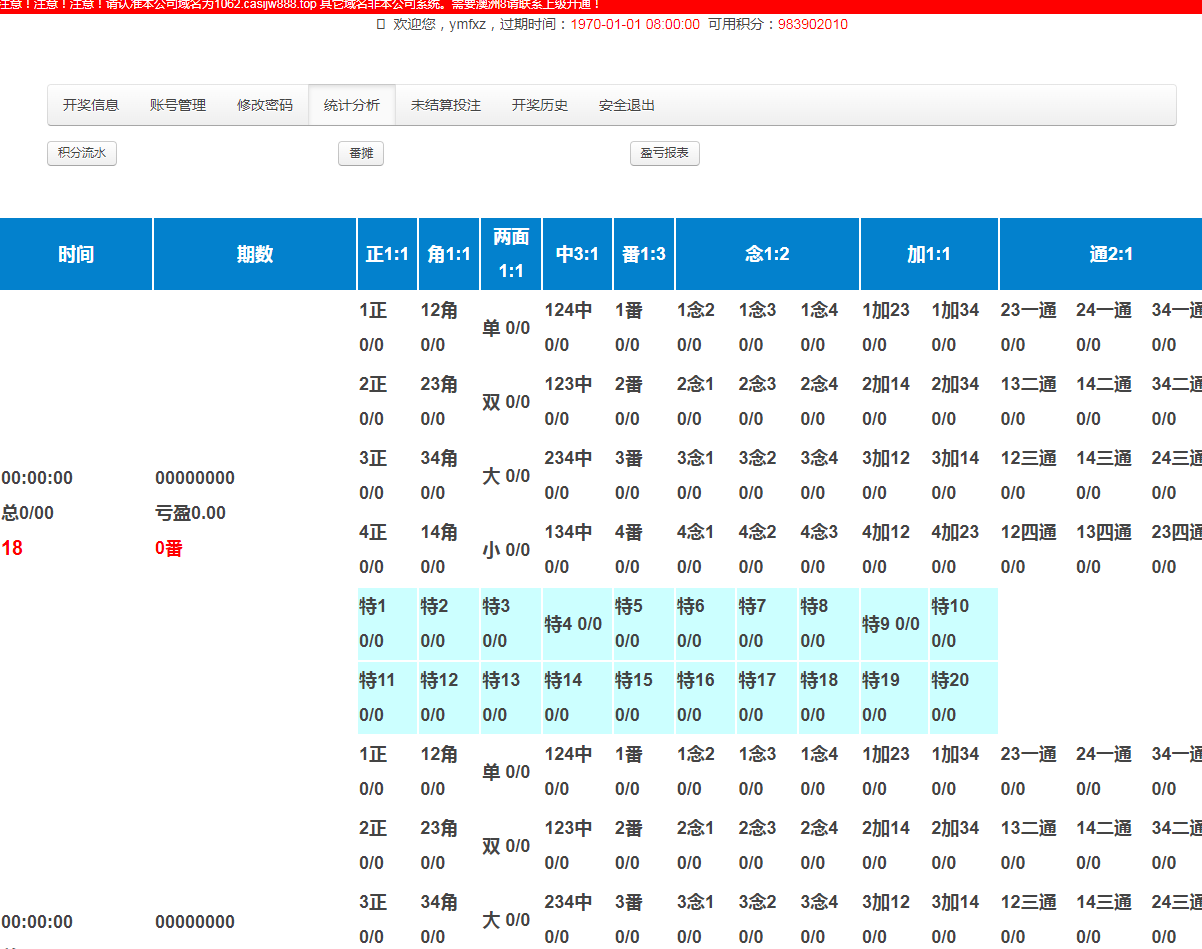The image size is (1202, 949).
Task: Click the 时间 column header
Action: [x=76, y=254]
